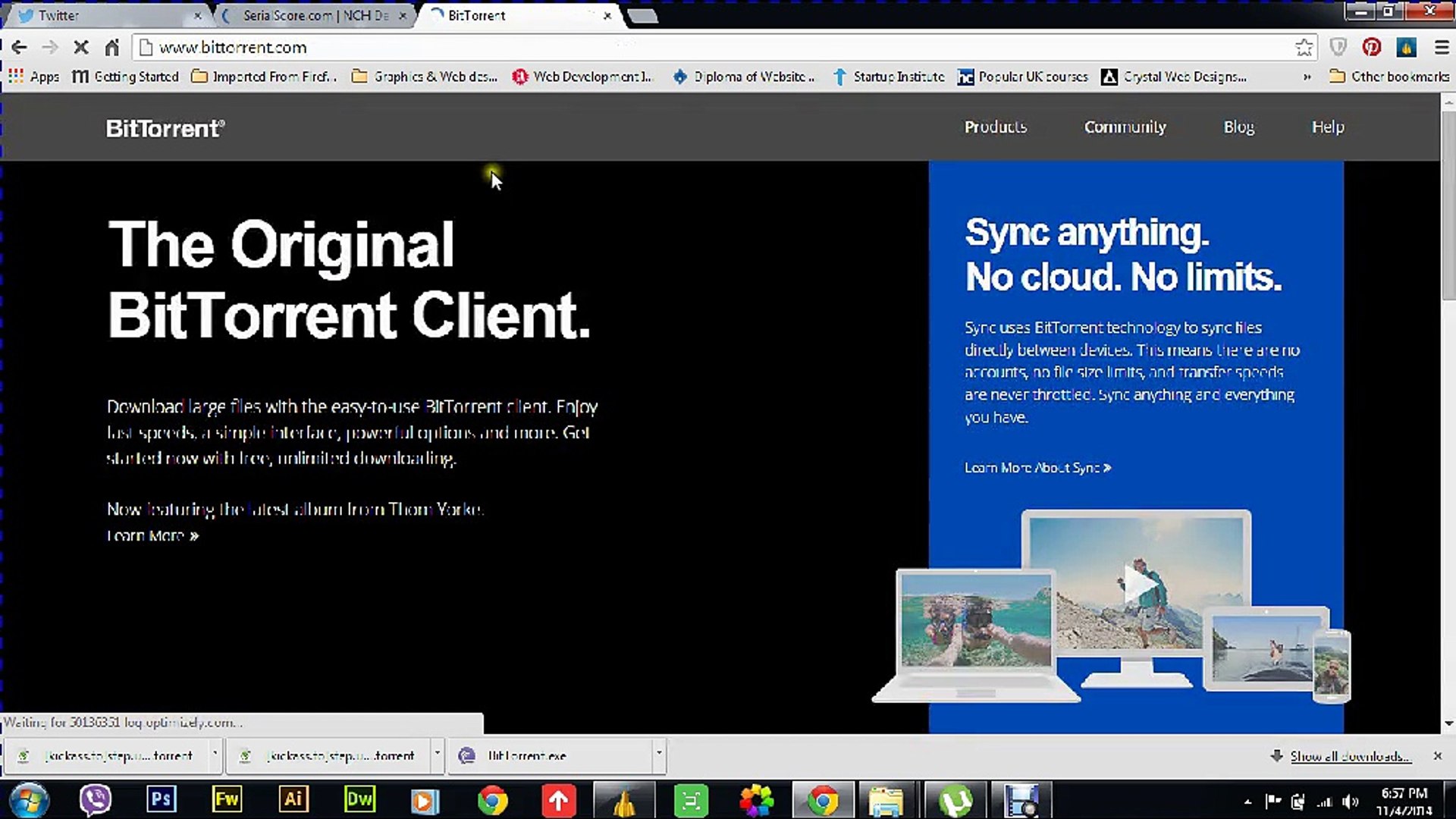Open Photoshop from the taskbar
Image resolution: width=1456 pixels, height=819 pixels.
[x=161, y=799]
